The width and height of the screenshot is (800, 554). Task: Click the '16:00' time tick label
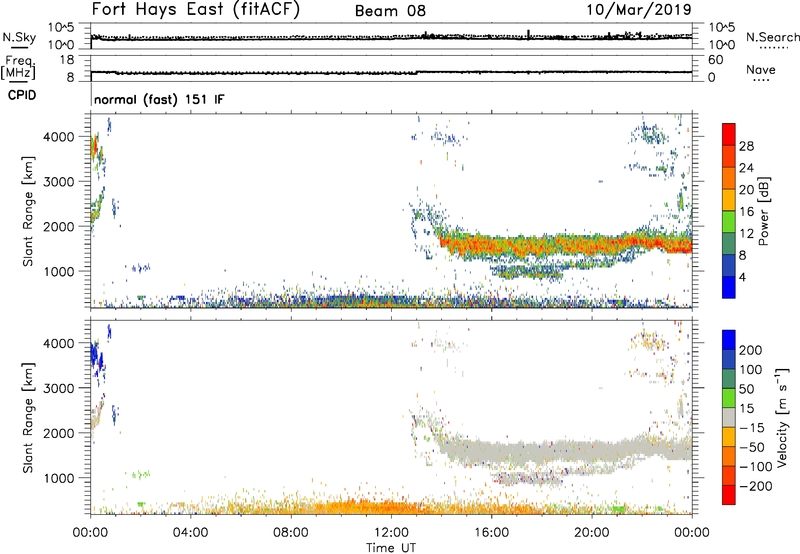pyautogui.click(x=491, y=533)
